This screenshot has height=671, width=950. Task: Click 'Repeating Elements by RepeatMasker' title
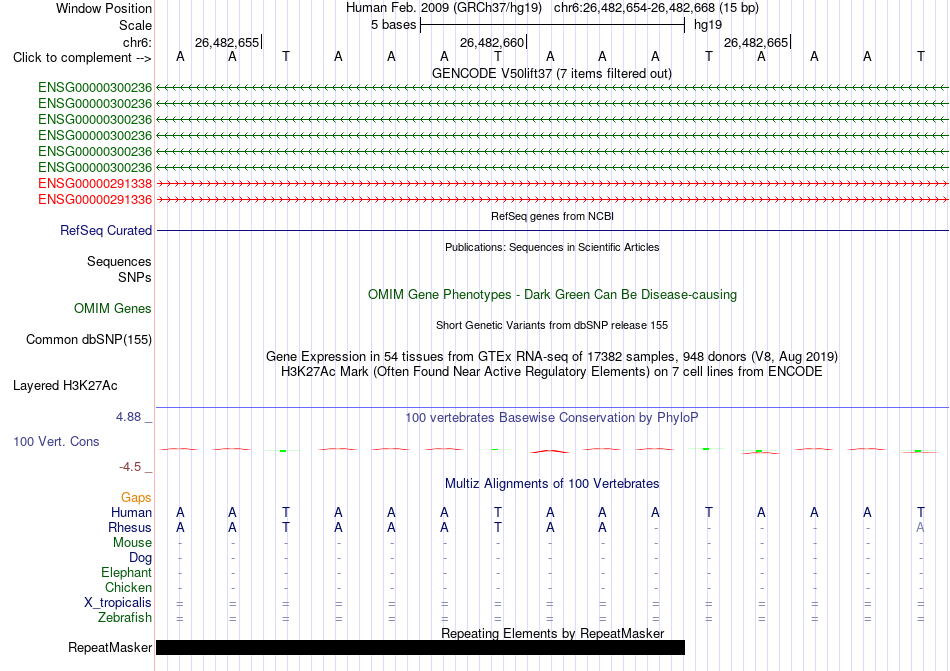tap(553, 633)
